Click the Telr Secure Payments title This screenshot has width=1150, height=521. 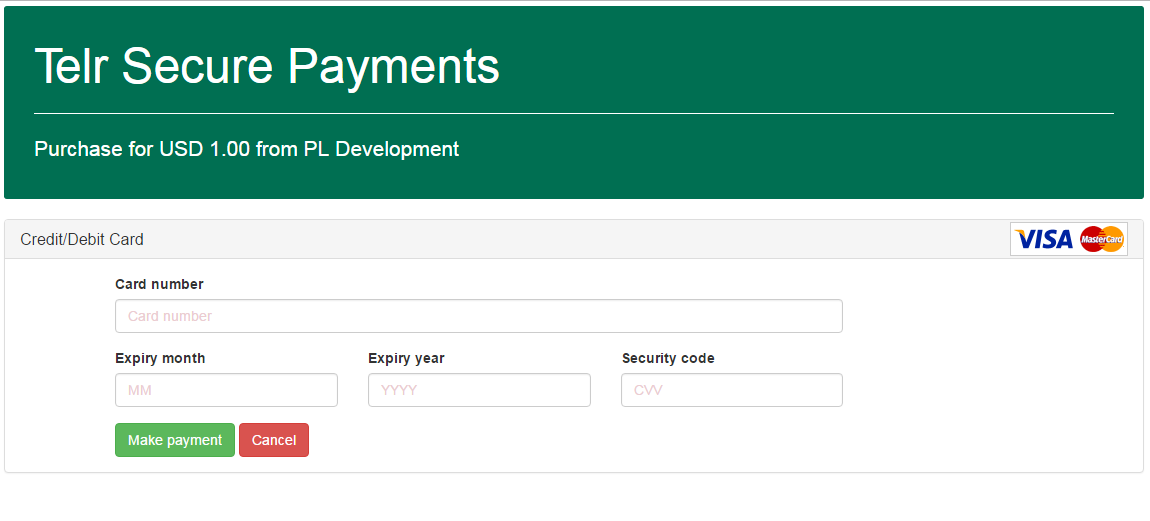click(x=267, y=66)
